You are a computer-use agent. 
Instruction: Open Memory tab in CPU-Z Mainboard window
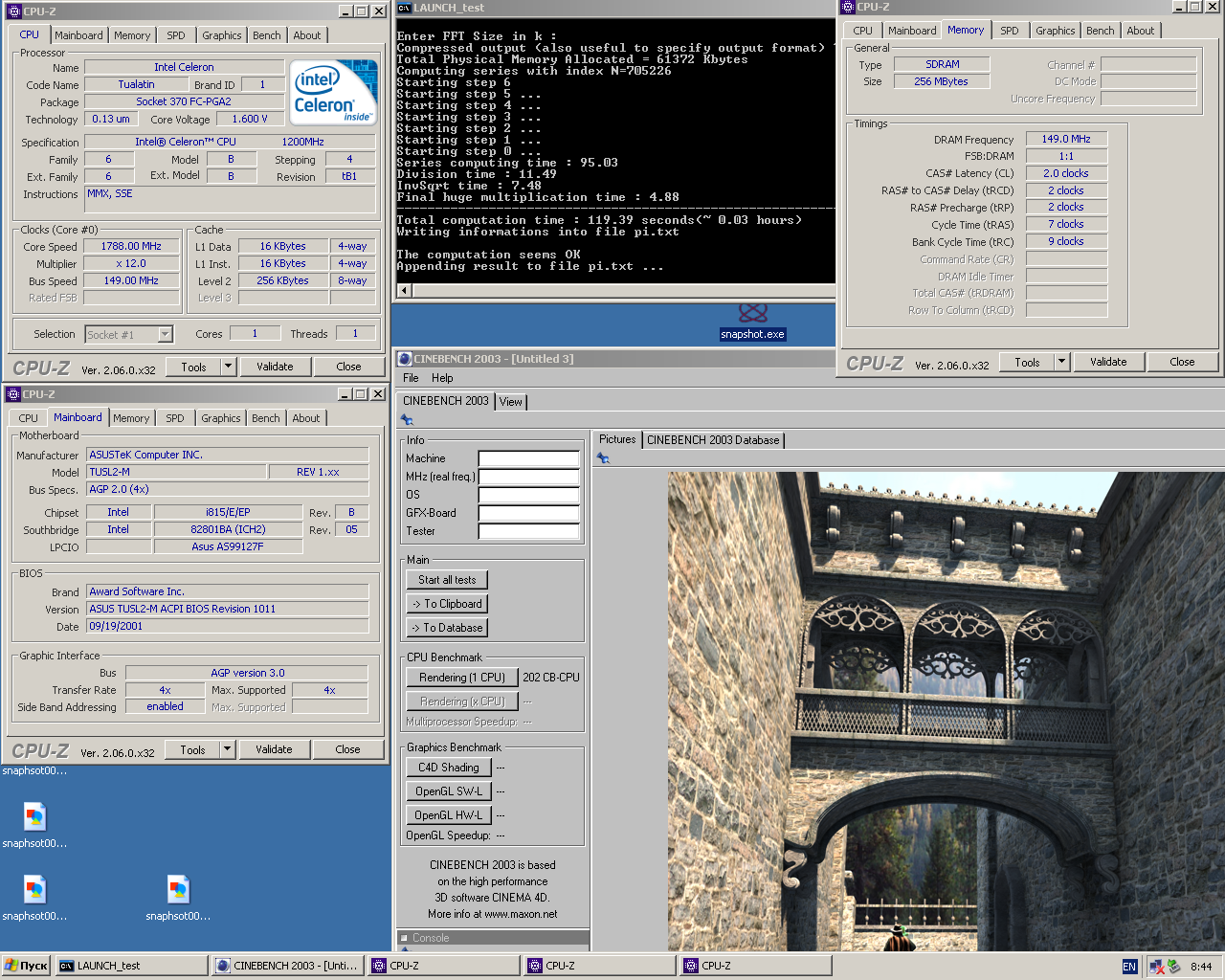[131, 418]
